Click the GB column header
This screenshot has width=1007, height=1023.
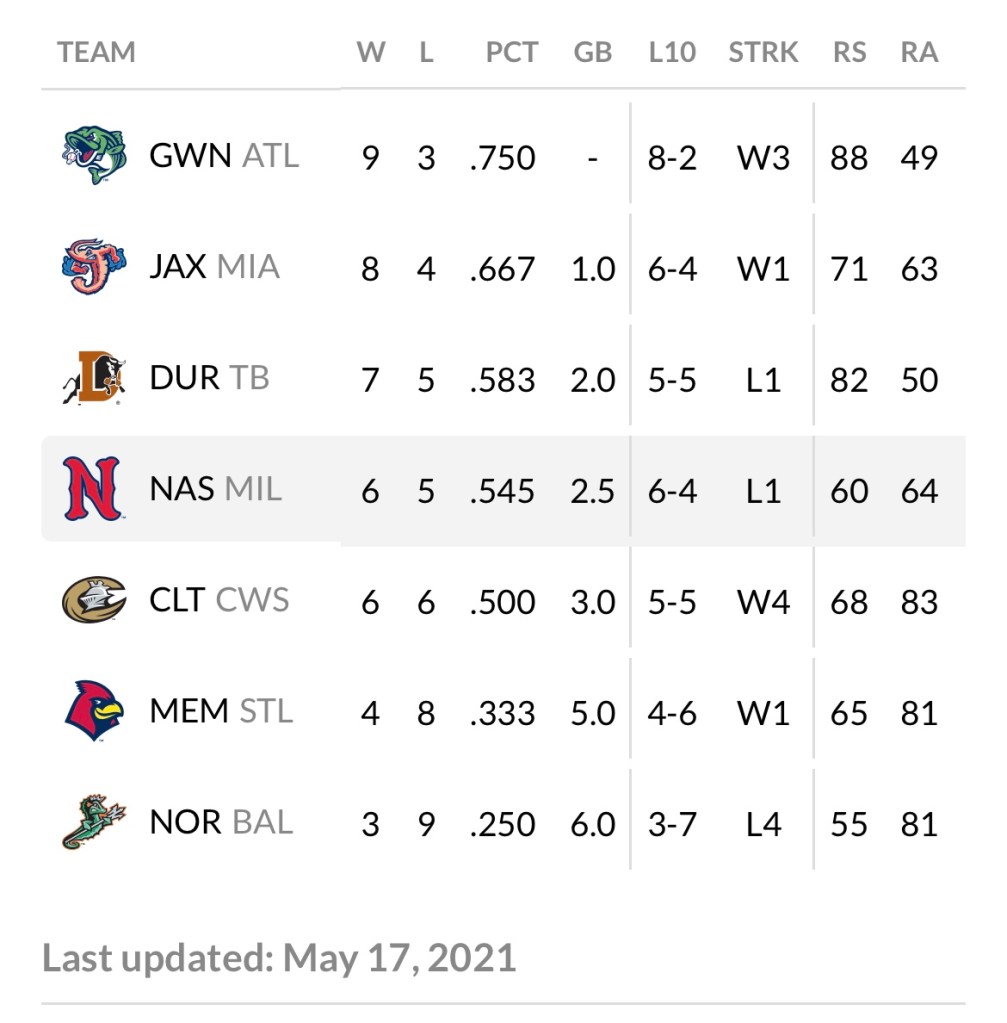click(x=593, y=52)
